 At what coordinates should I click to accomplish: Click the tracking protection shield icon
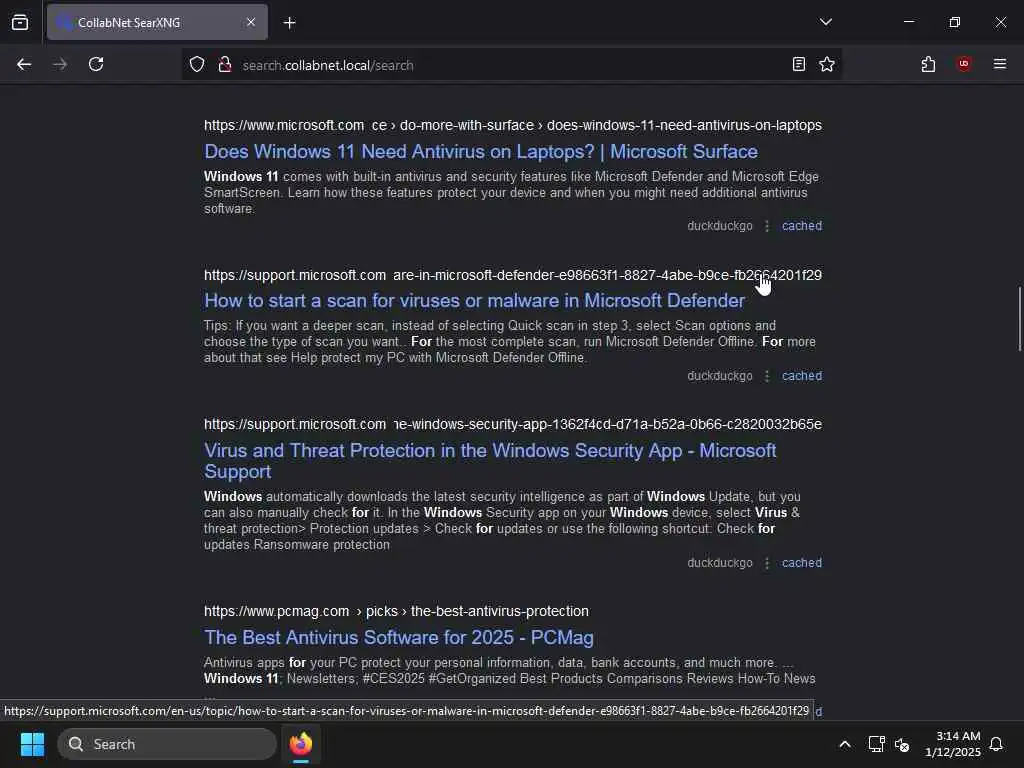(197, 65)
